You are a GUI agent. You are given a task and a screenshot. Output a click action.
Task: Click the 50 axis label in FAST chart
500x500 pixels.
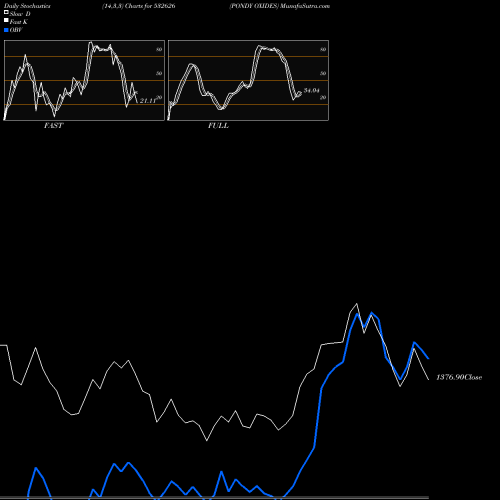tap(159, 73)
